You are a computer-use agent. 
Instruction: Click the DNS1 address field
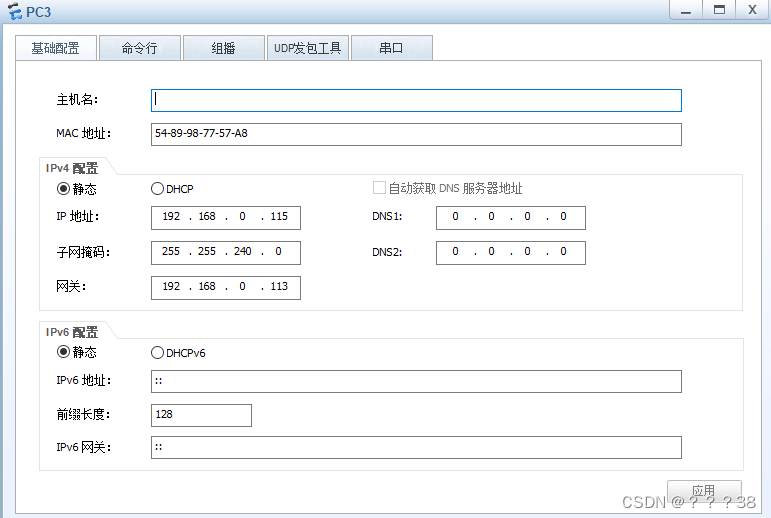click(x=511, y=218)
